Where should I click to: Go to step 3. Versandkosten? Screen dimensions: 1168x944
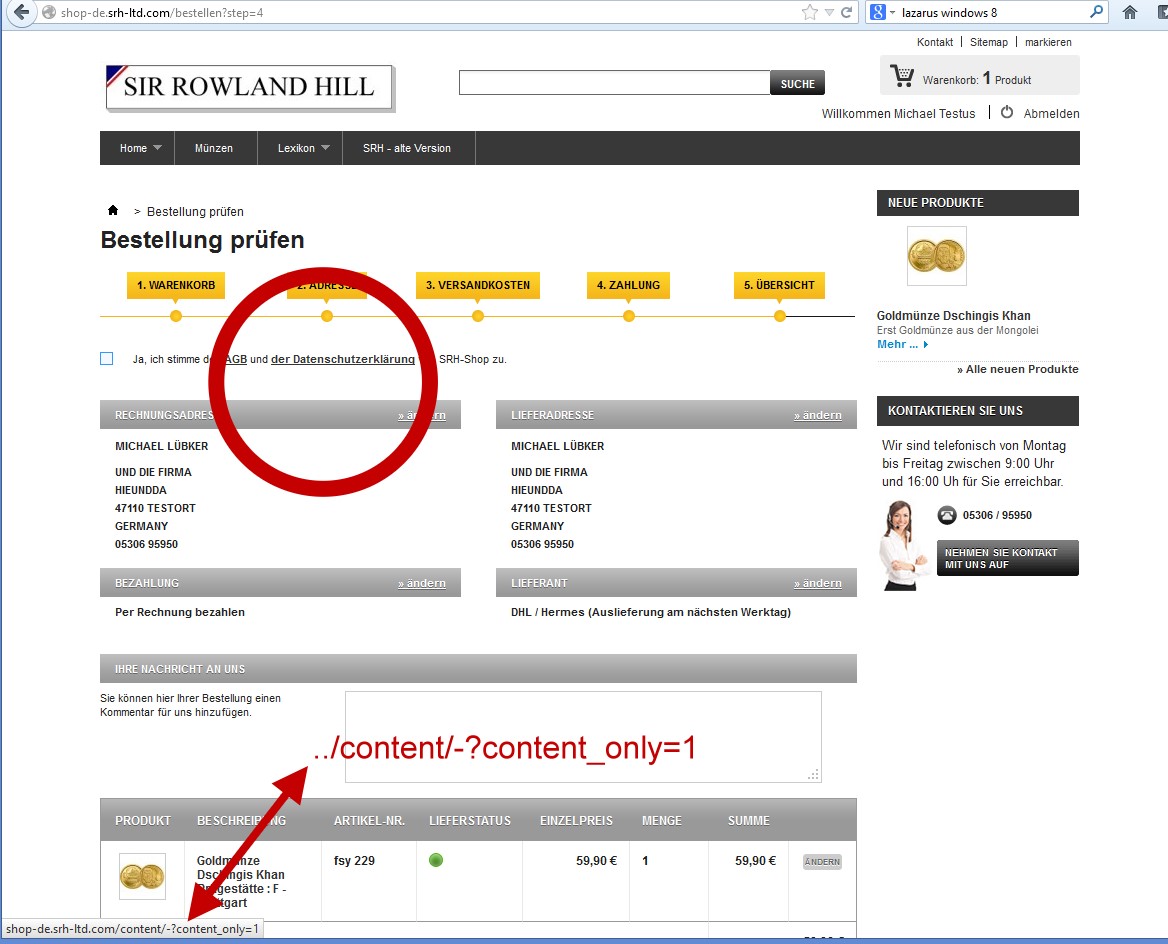[x=478, y=285]
